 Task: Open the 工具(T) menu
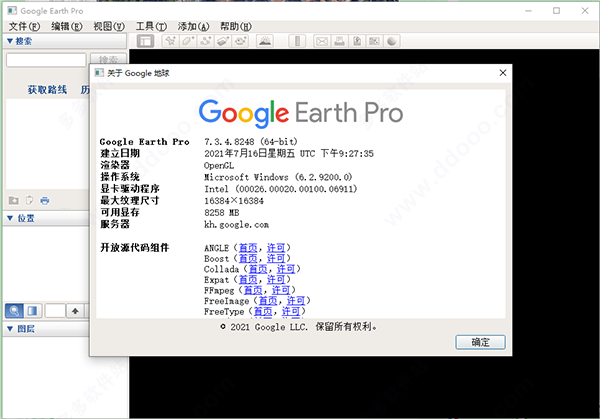click(151, 26)
